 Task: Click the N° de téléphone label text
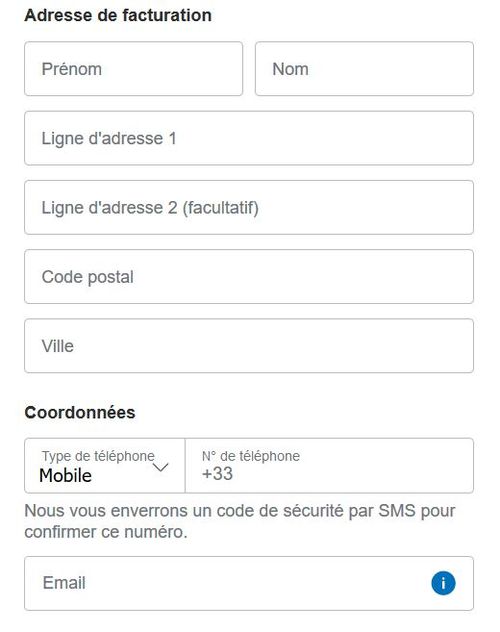(251, 456)
